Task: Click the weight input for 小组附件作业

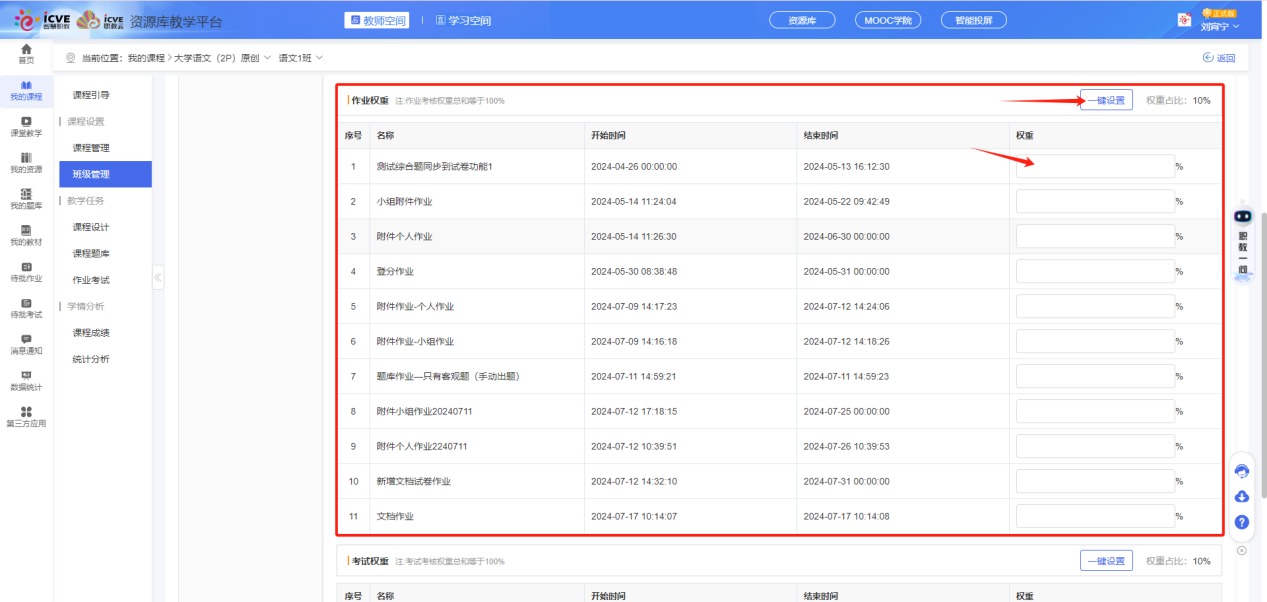Action: coord(1093,200)
